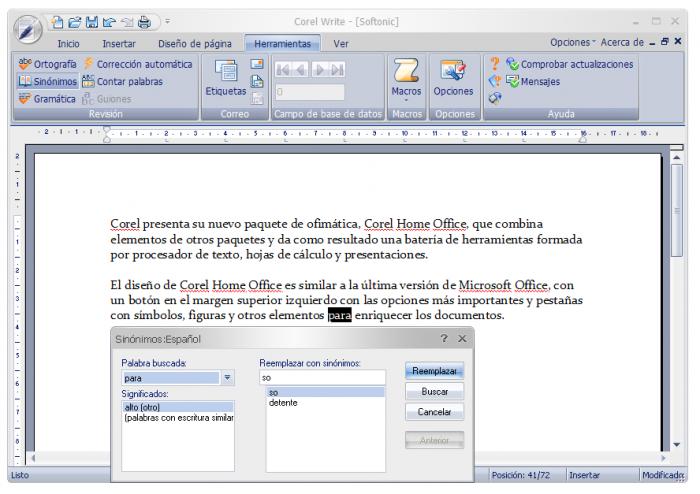Click the vertical scrollbar down arrow

(677, 444)
